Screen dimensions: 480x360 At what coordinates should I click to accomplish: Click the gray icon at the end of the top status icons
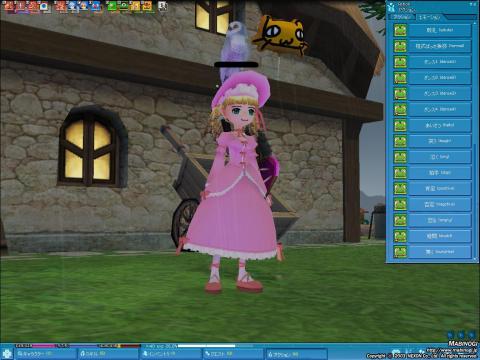162,6
